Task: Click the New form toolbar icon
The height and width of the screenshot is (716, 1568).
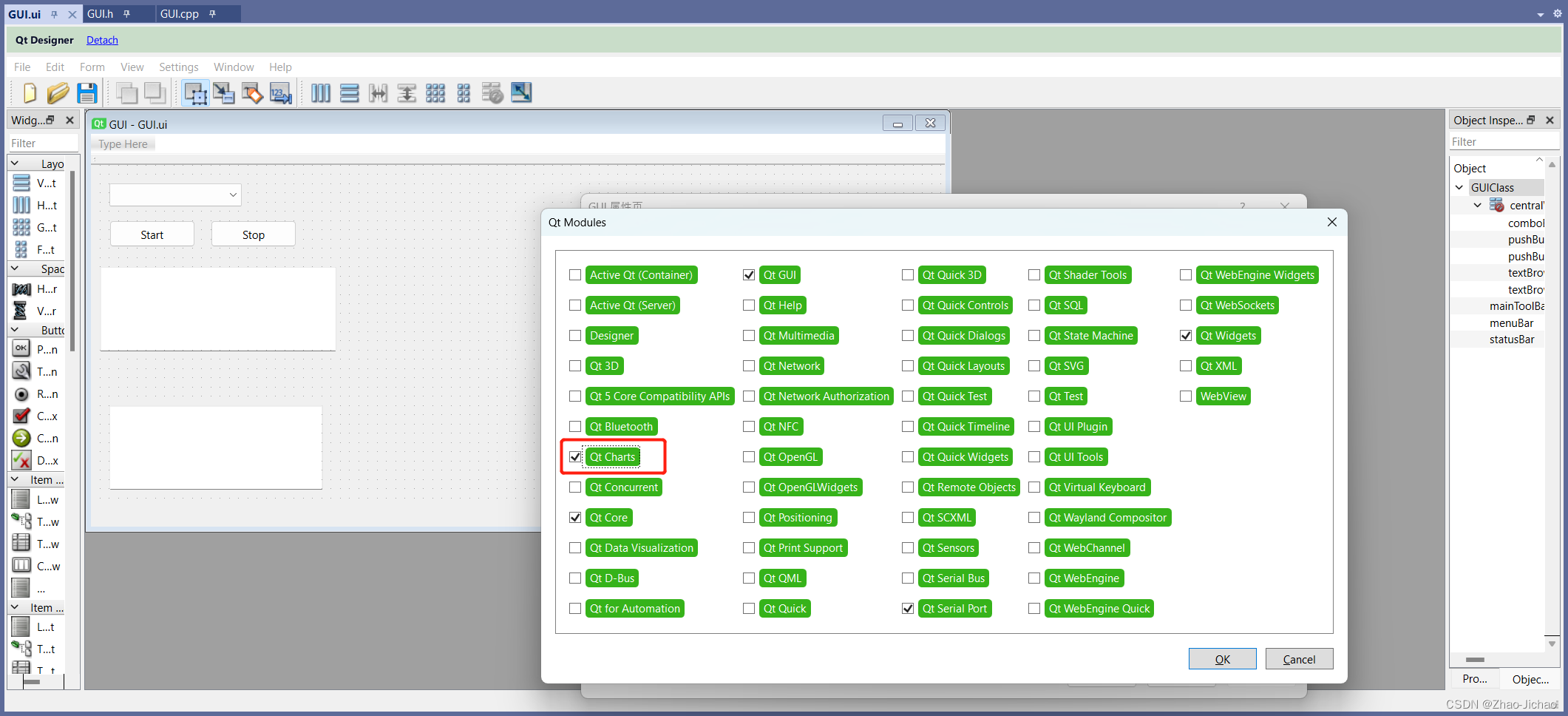Action: pyautogui.click(x=30, y=93)
